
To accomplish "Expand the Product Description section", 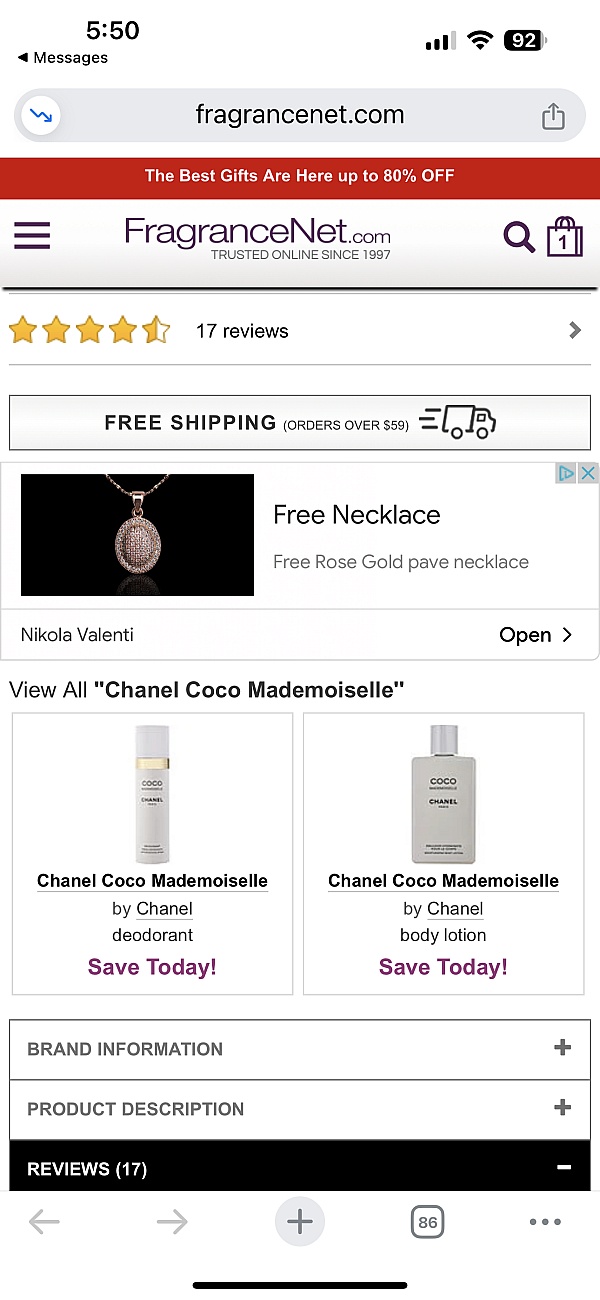I will (x=562, y=1108).
